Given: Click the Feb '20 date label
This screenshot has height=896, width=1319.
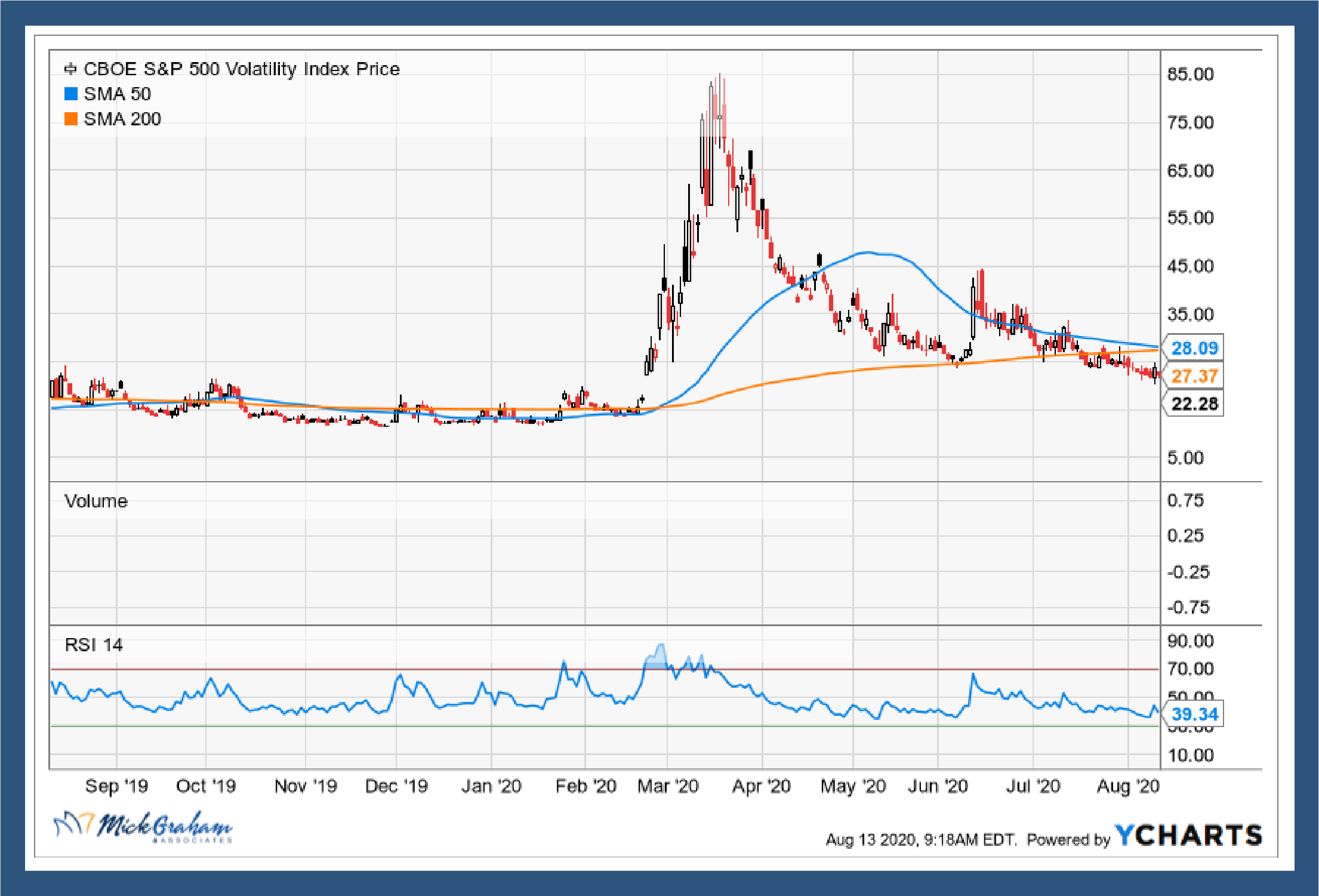Looking at the screenshot, I should click(585, 786).
